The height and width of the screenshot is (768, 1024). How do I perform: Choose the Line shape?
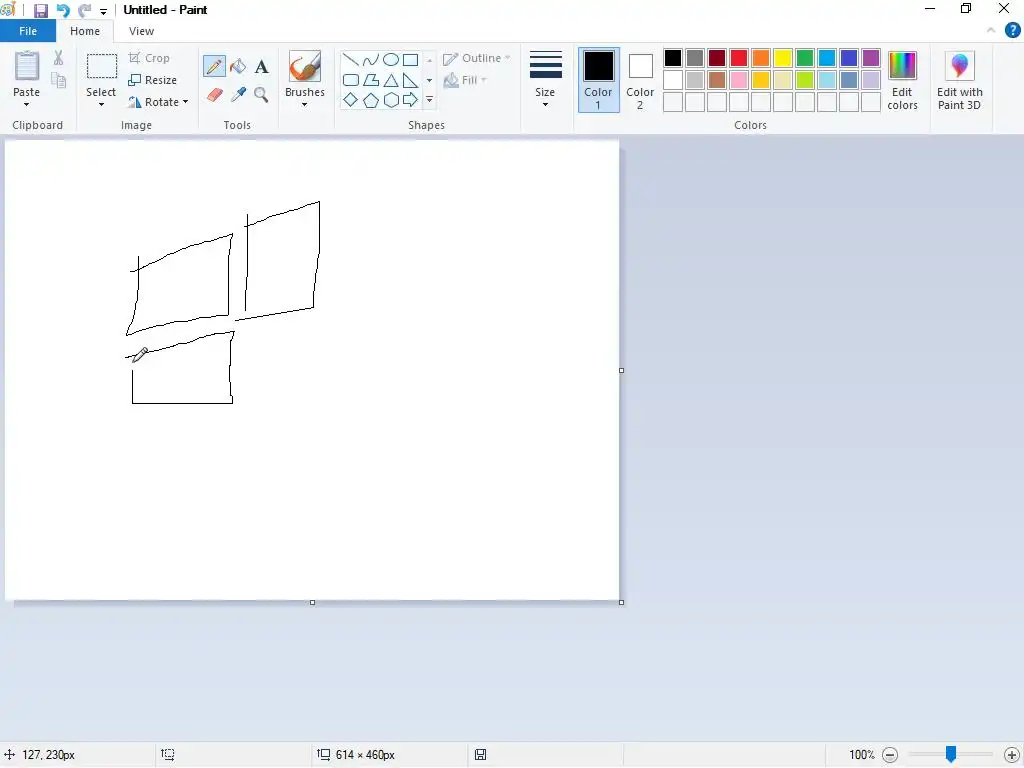click(351, 60)
